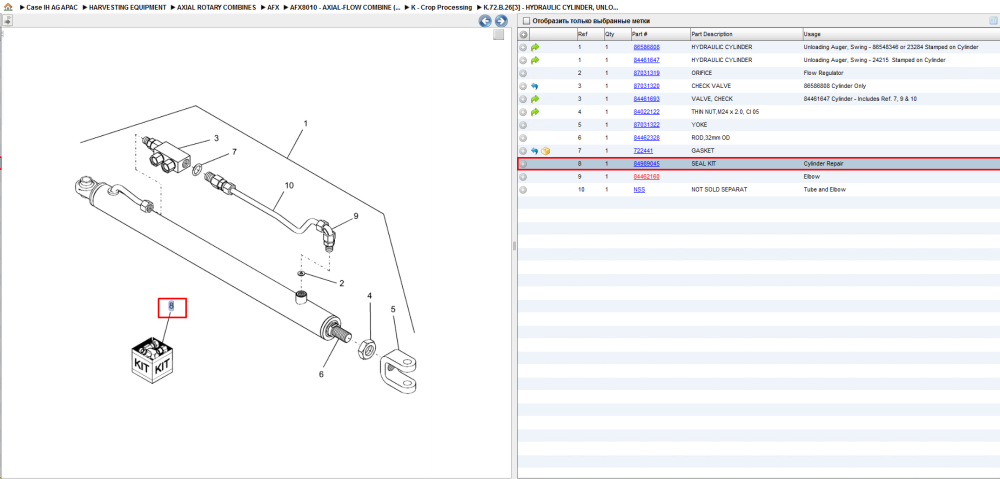
Task: Click the blue arrow for part 87031320
Action: coord(535,86)
